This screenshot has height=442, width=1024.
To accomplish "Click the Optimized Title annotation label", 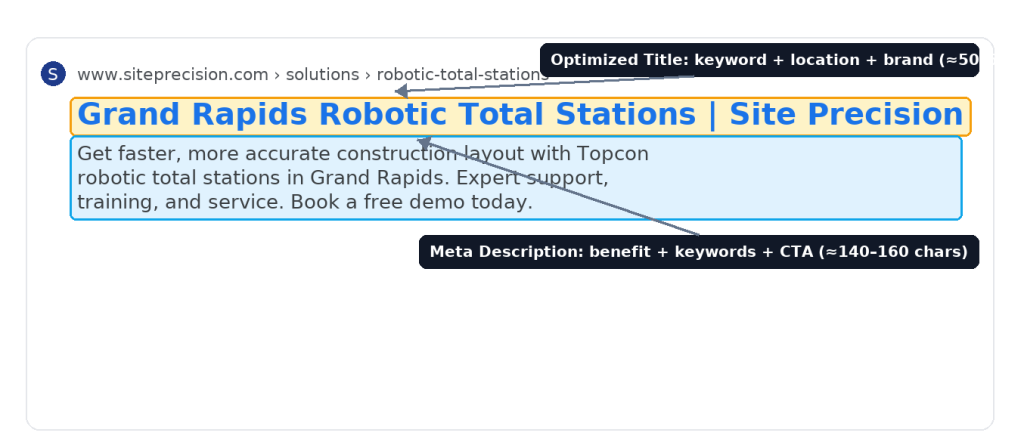I will coord(759,60).
